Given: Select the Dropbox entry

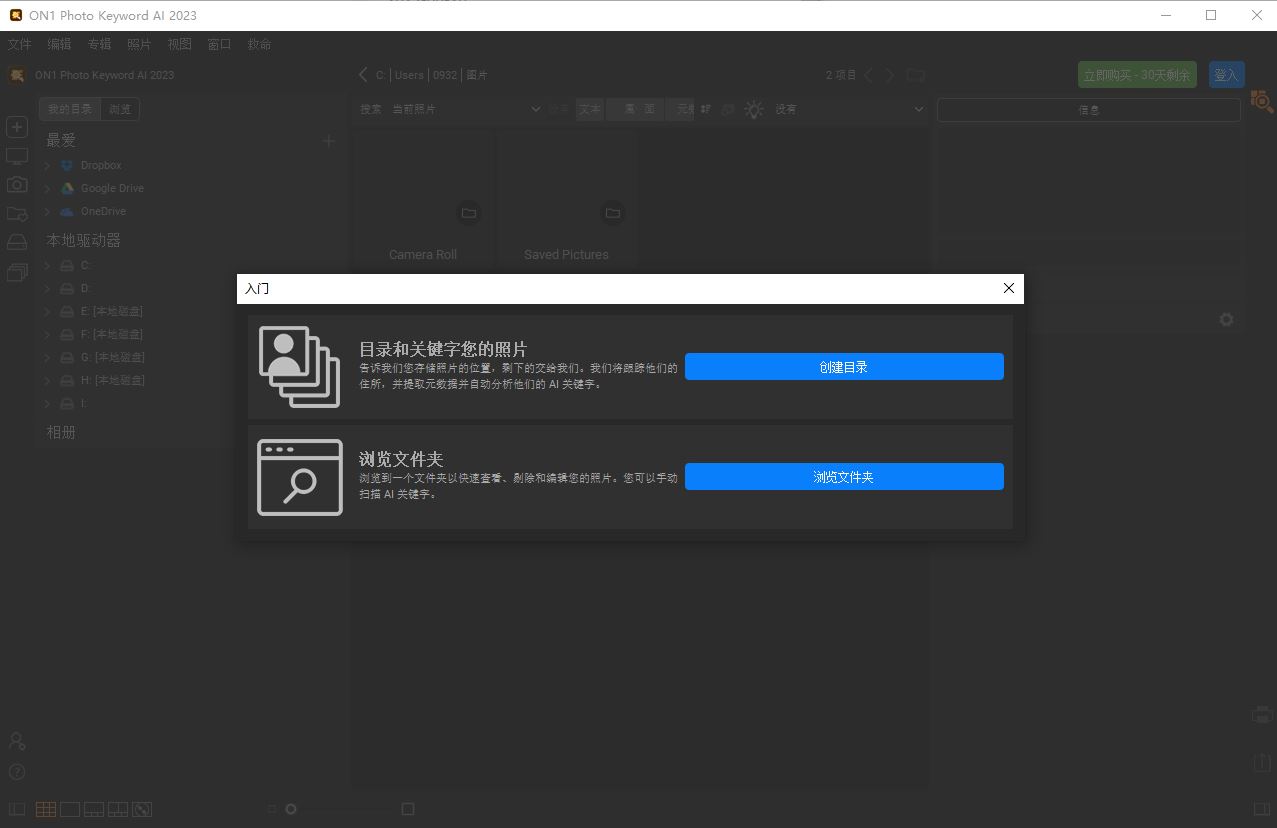Looking at the screenshot, I should coord(101,165).
